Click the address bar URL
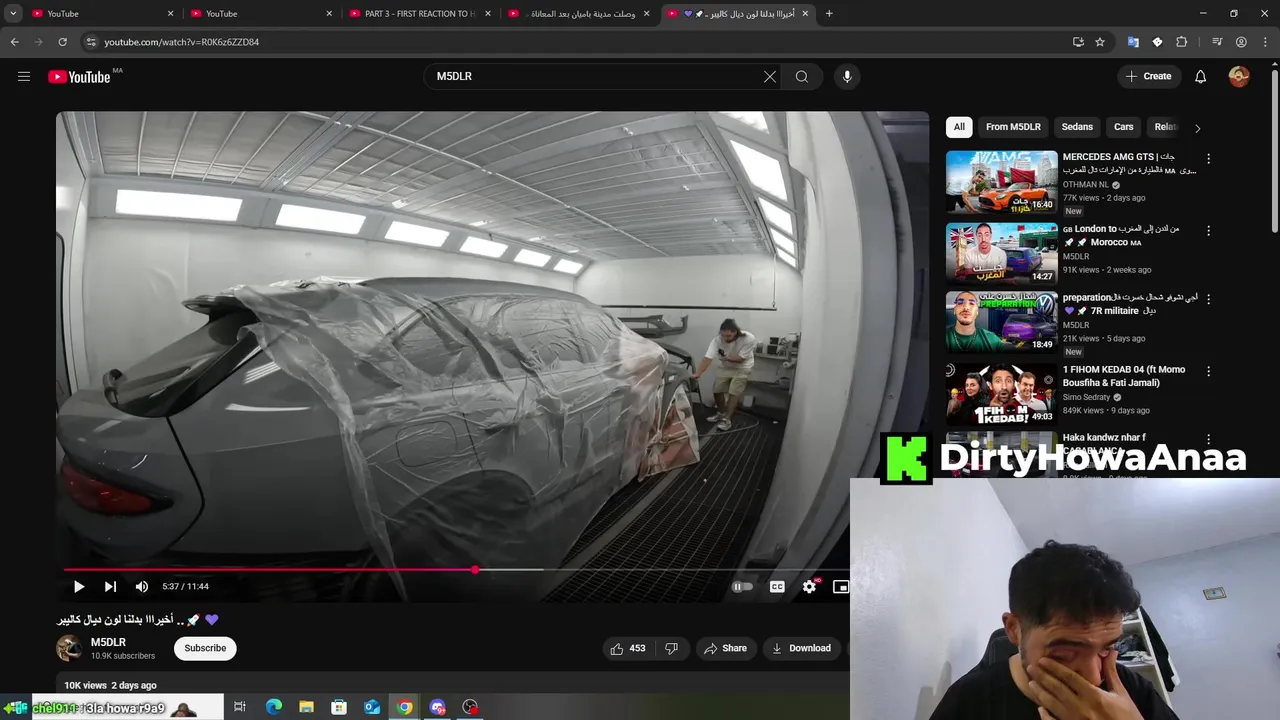Screen dimensions: 1280x720 pyautogui.click(x=181, y=42)
